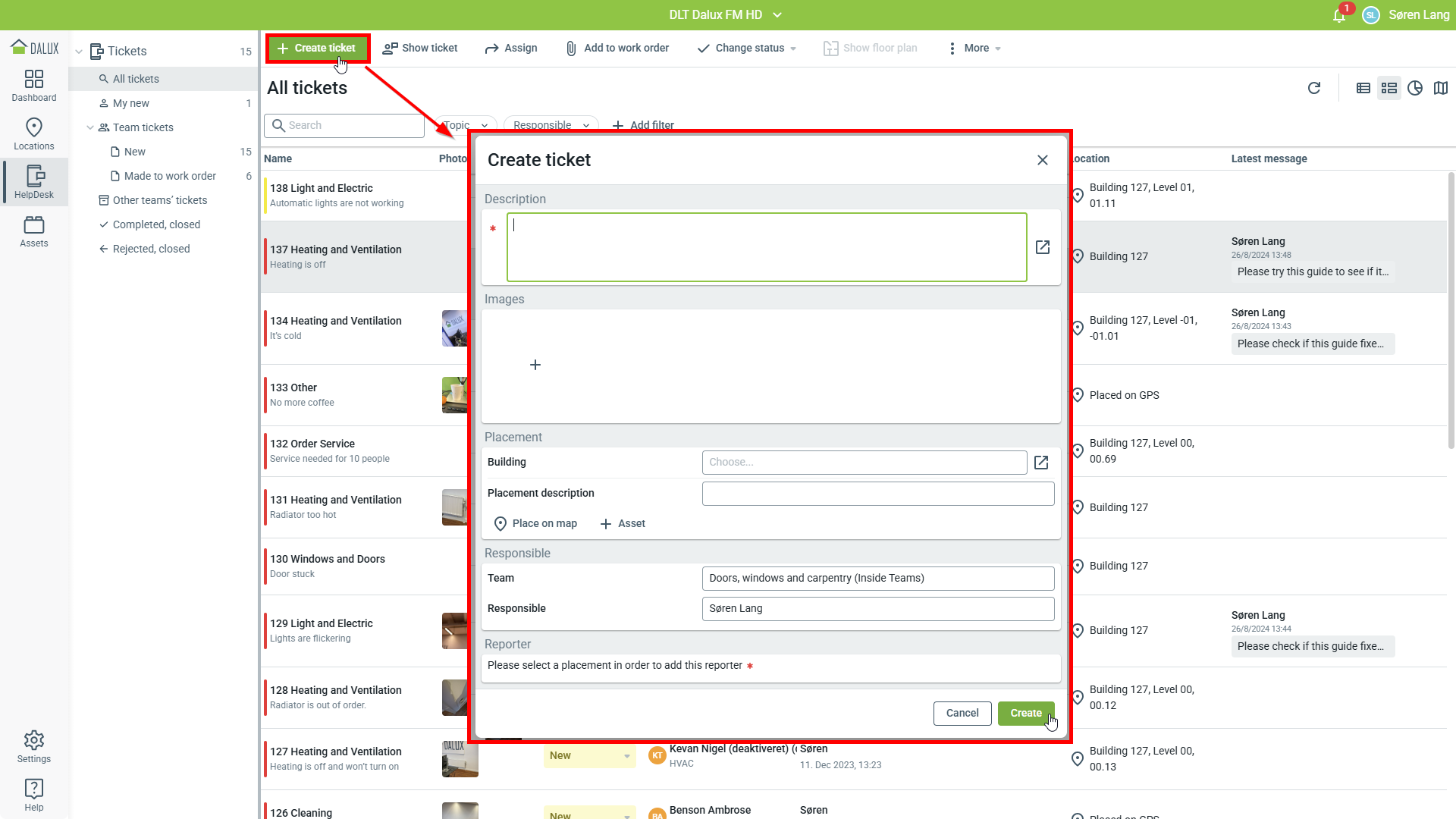1456x819 pixels.
Task: Expand the Change status dropdown
Action: (747, 48)
